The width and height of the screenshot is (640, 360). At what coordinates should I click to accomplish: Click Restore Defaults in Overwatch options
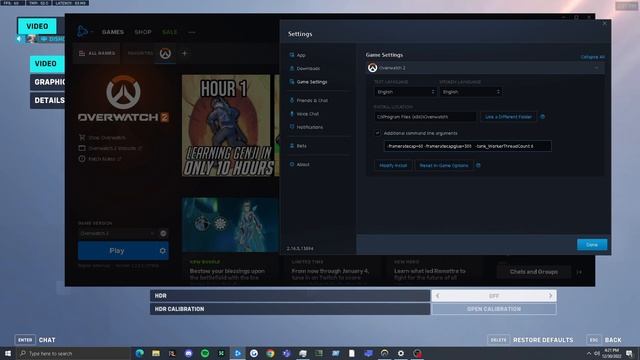543,340
